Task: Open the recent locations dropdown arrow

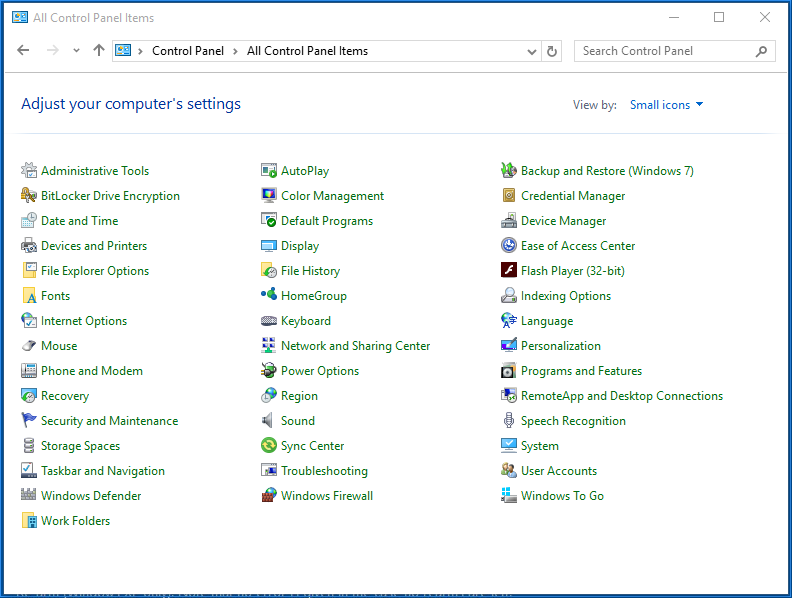Action: (x=76, y=51)
